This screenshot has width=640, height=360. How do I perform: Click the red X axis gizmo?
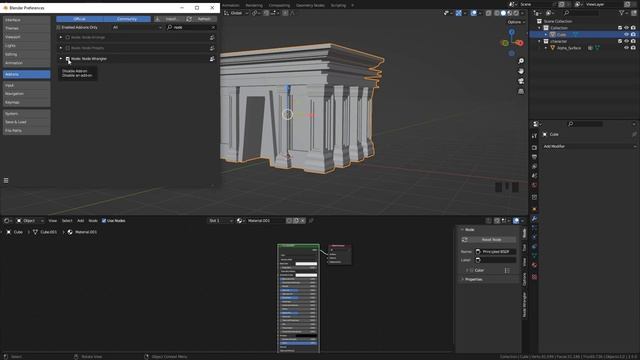click(x=520, y=43)
